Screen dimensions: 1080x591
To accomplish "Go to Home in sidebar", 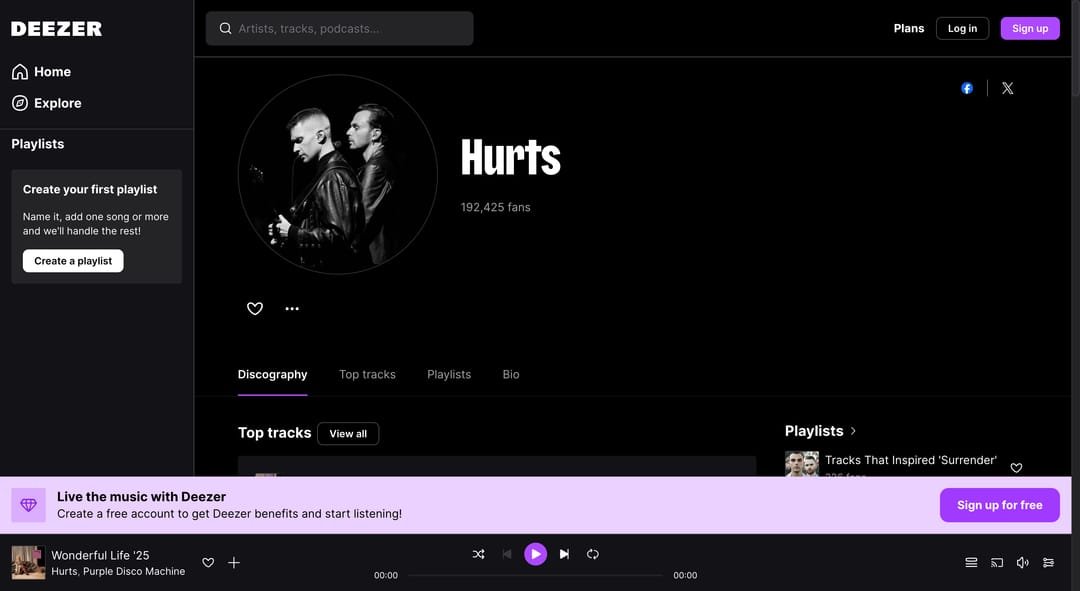I will coord(41,72).
